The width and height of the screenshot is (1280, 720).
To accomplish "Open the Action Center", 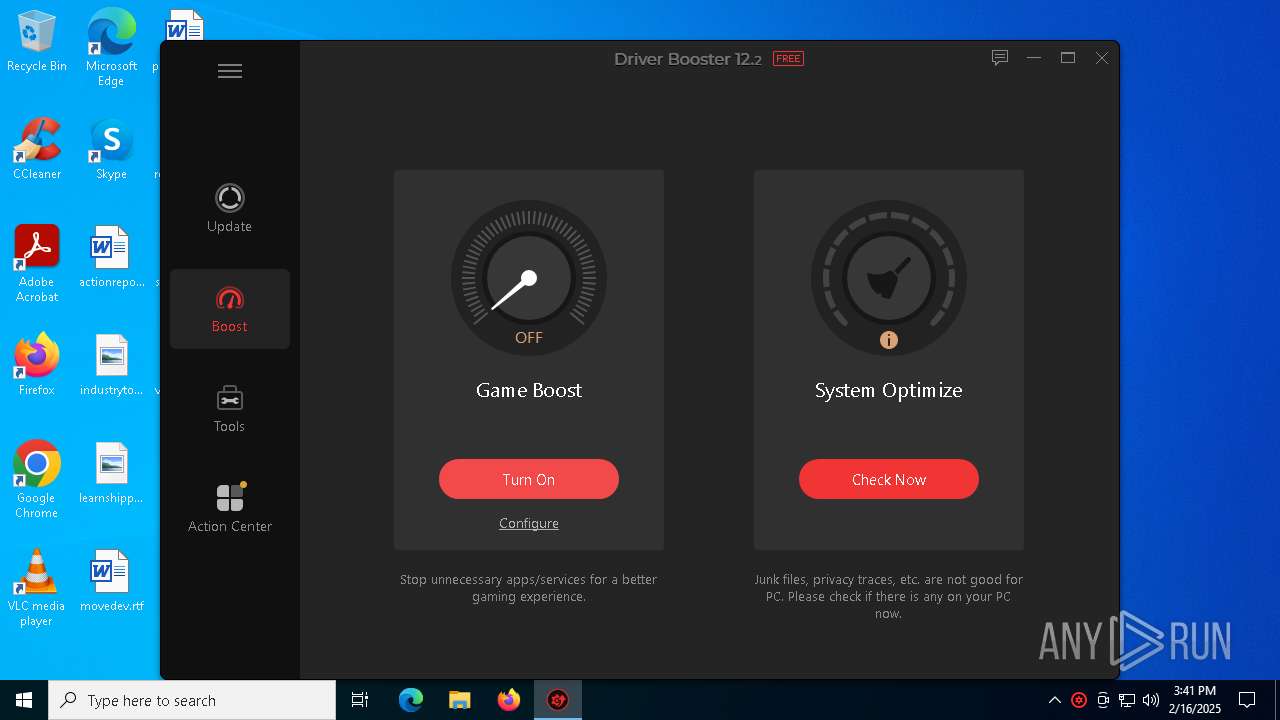I will coord(229,509).
